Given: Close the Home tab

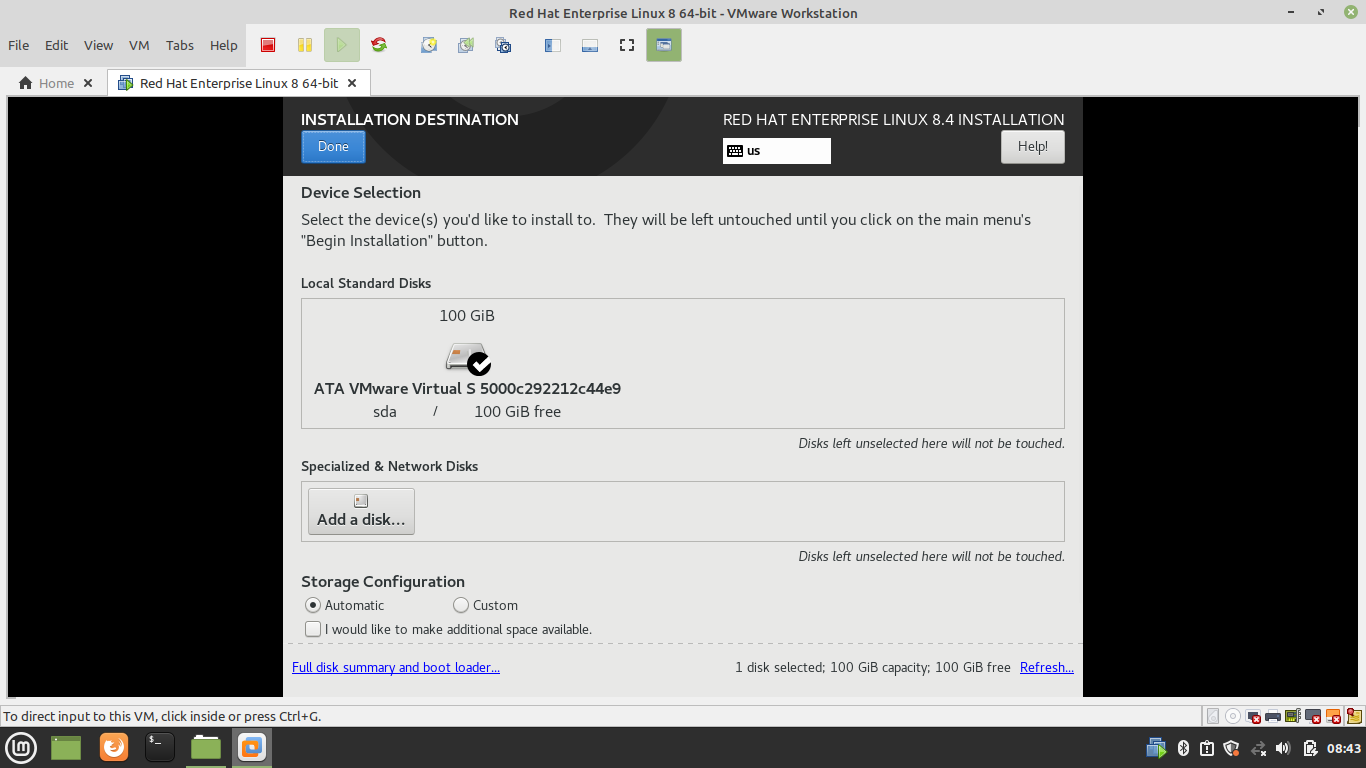Looking at the screenshot, I should 88,83.
